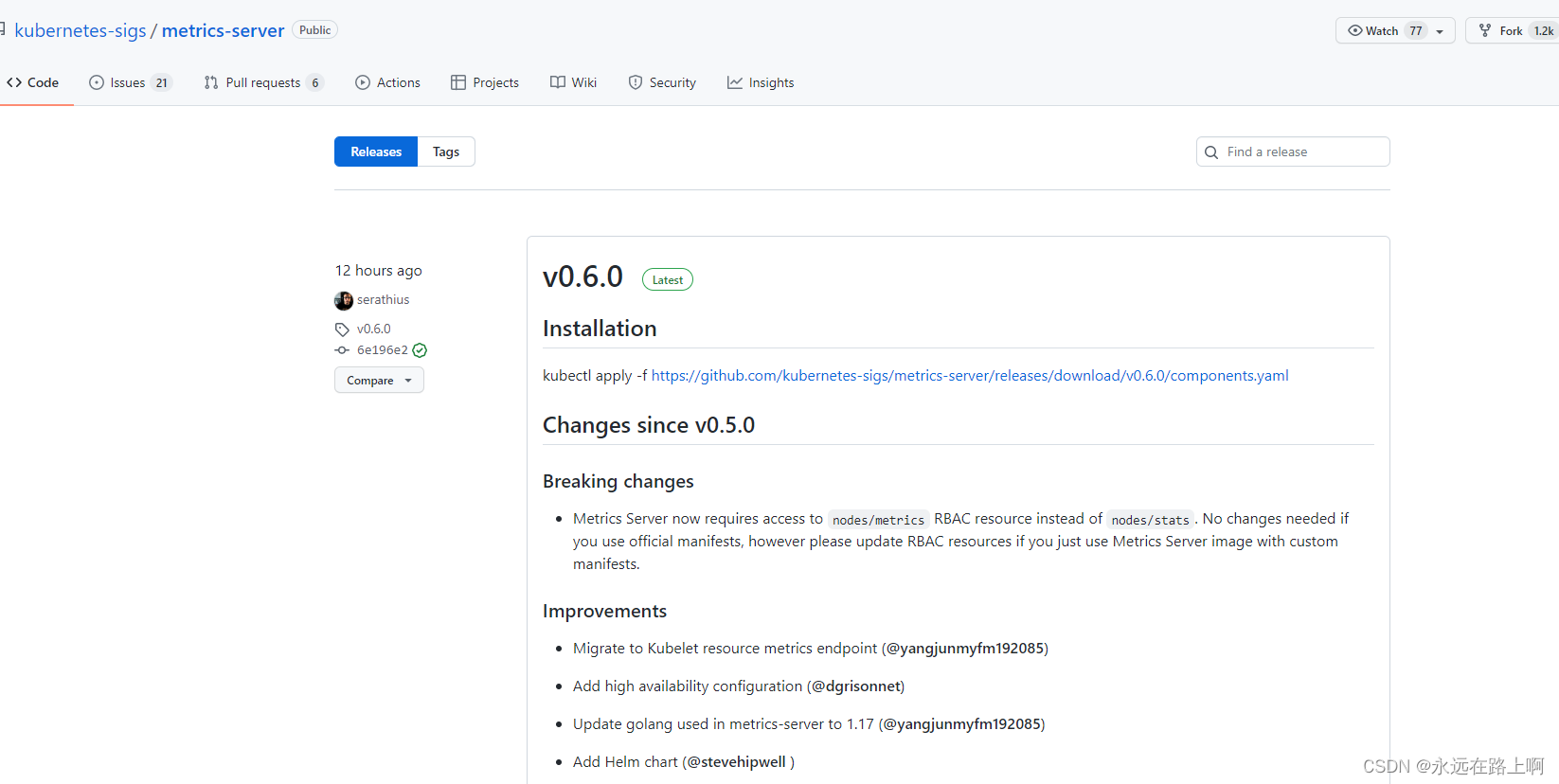
Task: Click the tag icon beside v0.6.0
Action: tap(342, 330)
